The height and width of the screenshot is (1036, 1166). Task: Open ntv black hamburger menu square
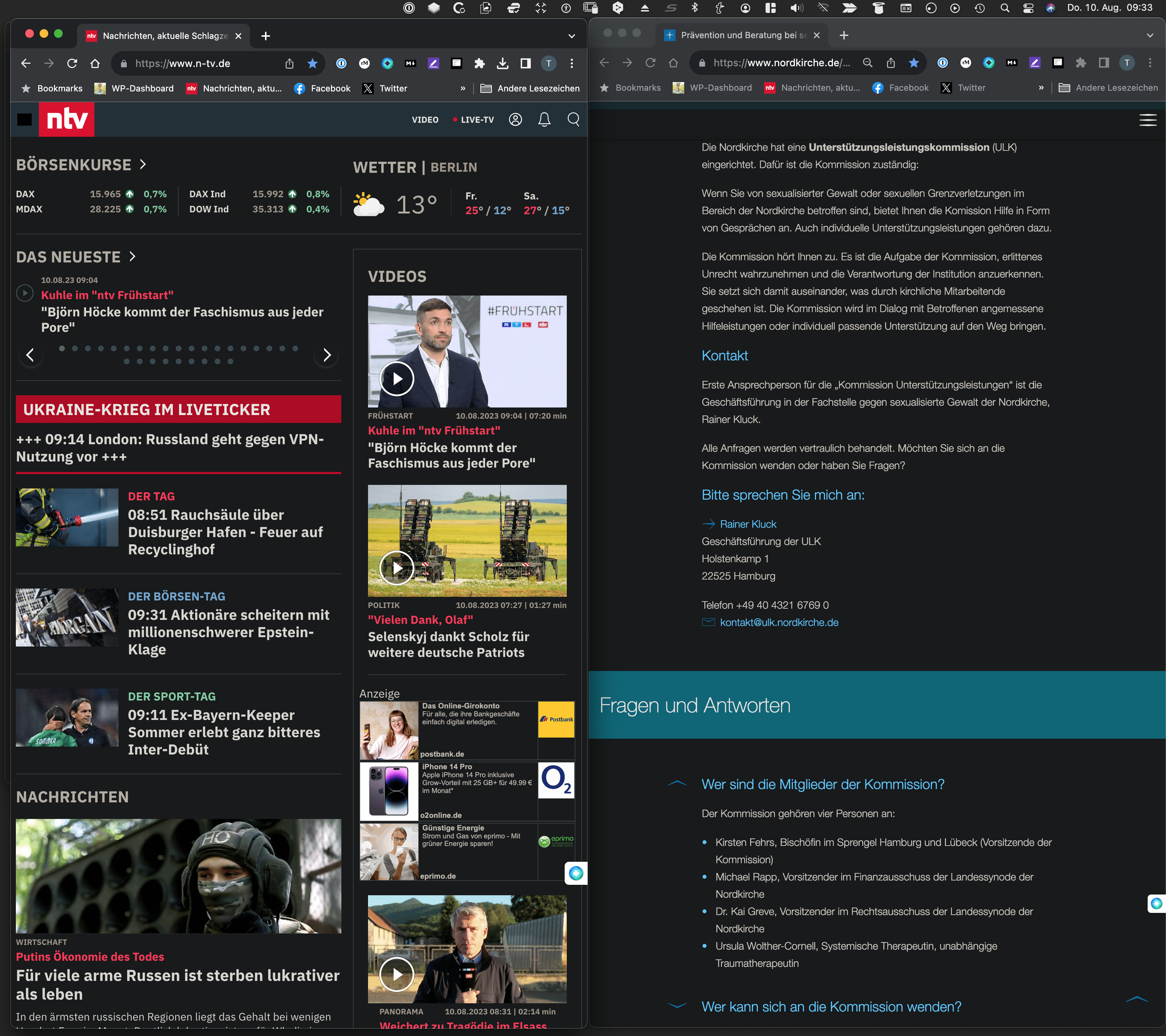coord(24,119)
